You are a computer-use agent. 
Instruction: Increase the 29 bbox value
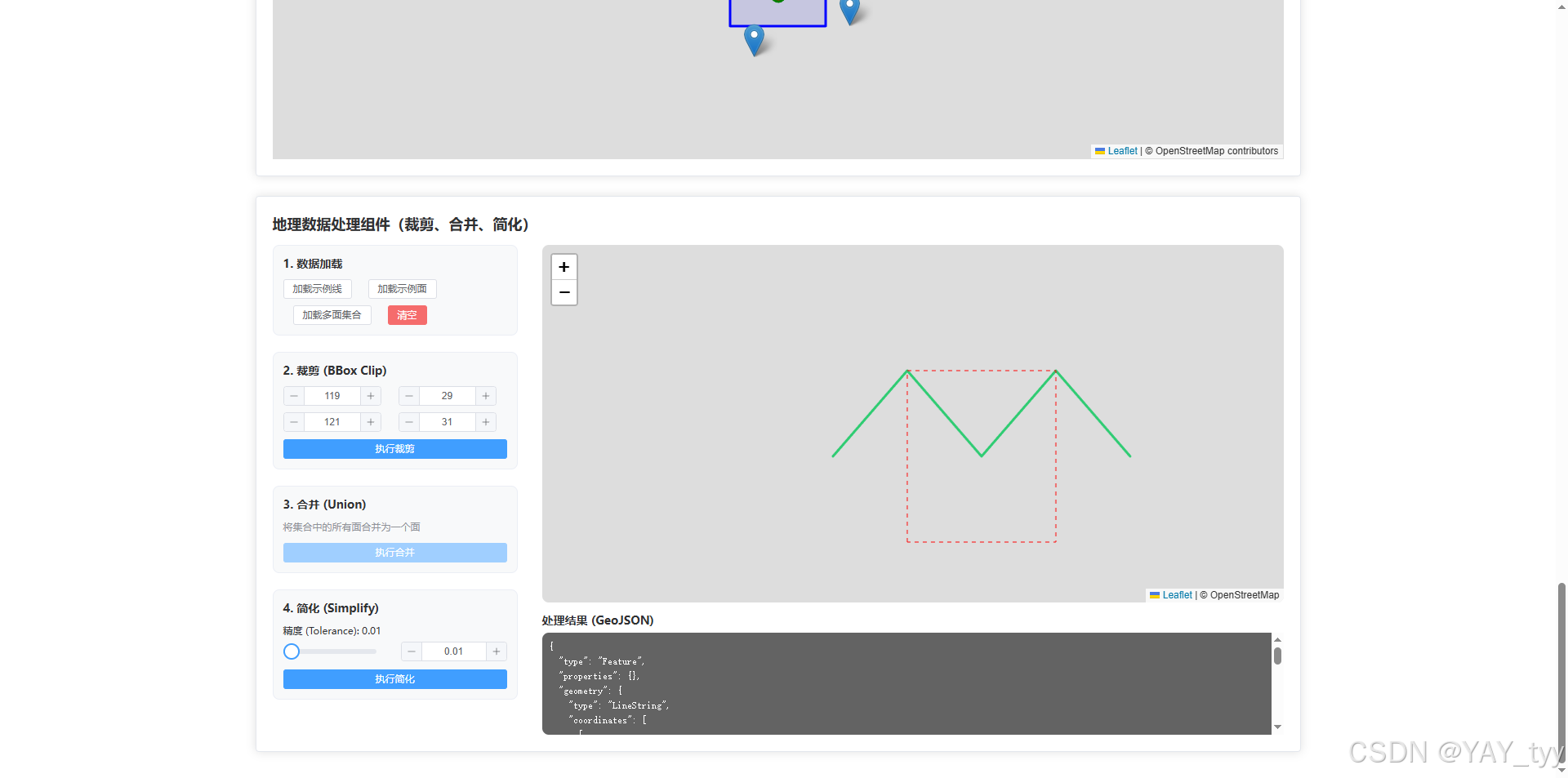pos(486,396)
